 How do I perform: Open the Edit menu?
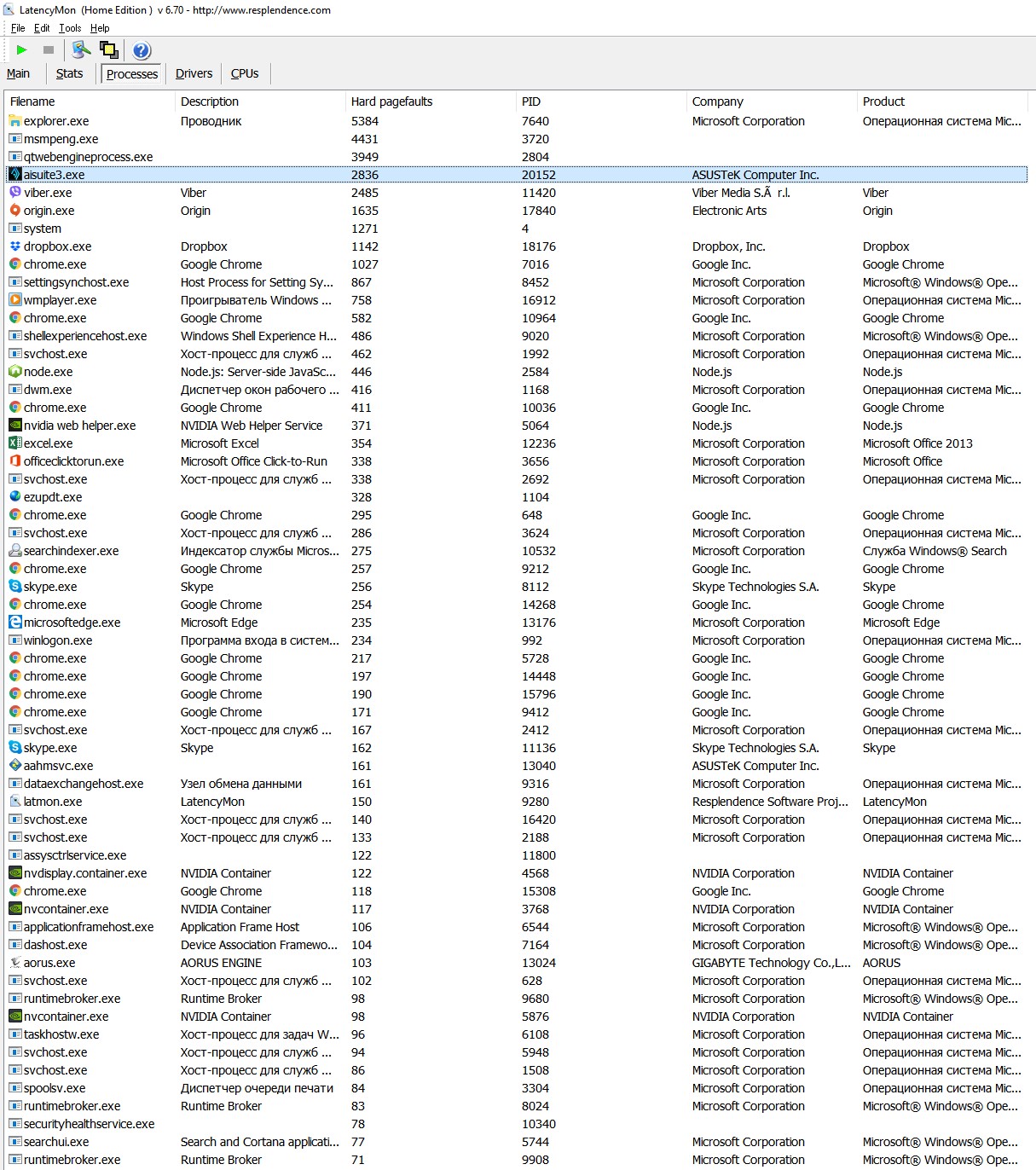[42, 28]
